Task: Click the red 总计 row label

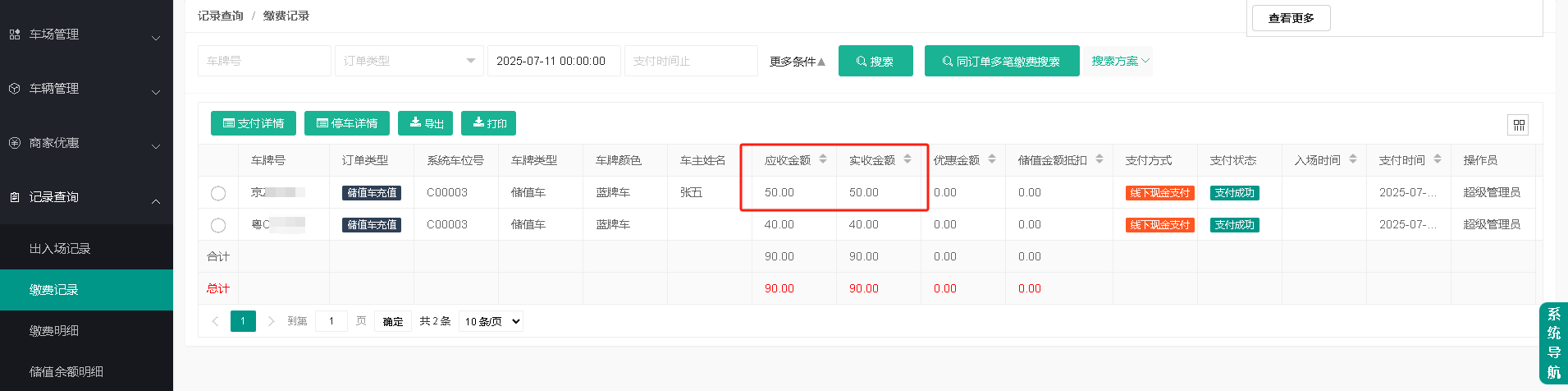Action: pos(218,288)
